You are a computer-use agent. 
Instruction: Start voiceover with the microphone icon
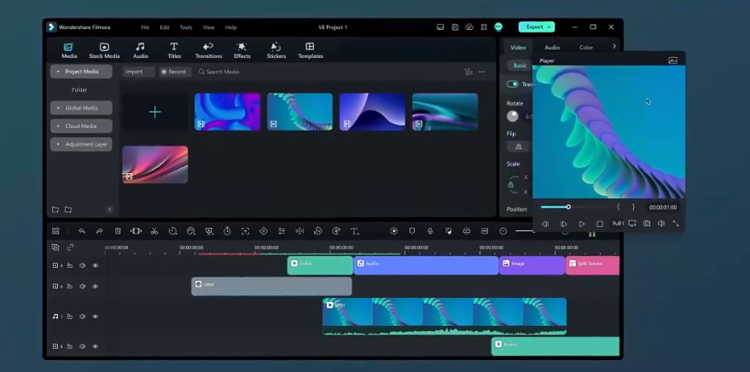(430, 231)
